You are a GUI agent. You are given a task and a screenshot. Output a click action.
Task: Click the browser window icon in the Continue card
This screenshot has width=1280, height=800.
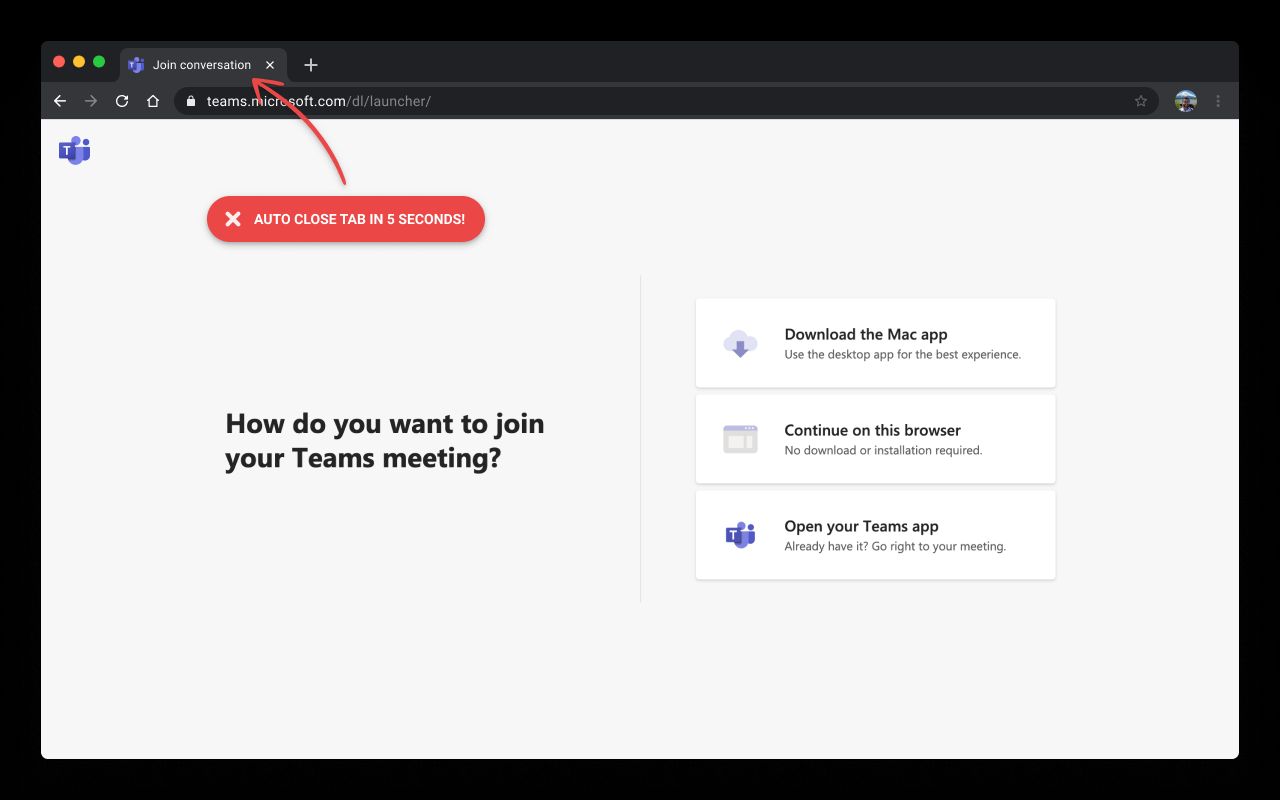click(740, 439)
